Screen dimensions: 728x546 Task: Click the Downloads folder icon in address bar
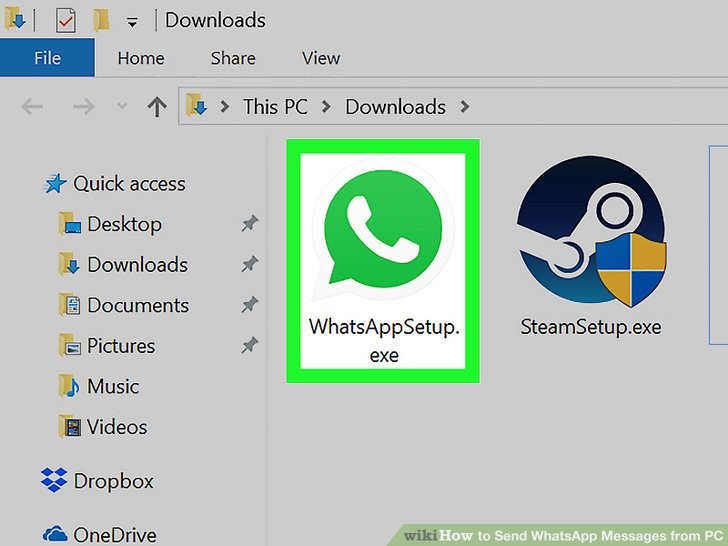pos(196,105)
